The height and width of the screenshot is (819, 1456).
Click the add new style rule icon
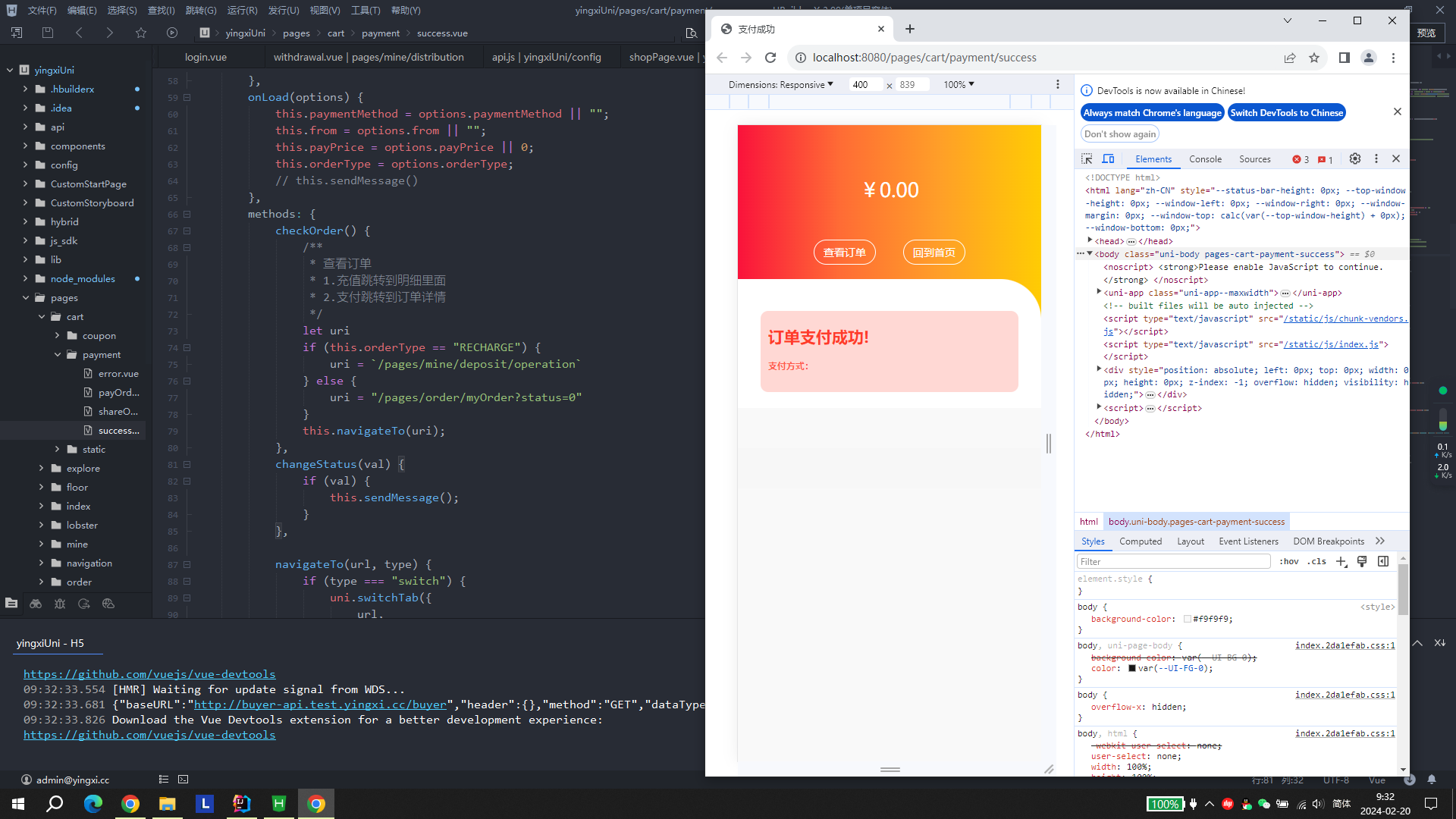pyautogui.click(x=1341, y=561)
